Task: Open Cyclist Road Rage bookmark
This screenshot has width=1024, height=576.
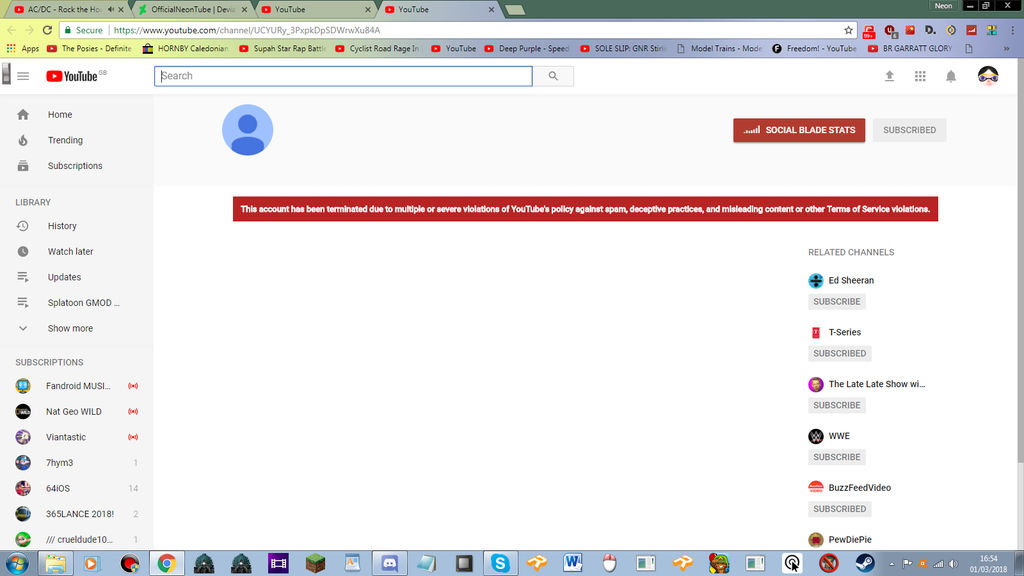Action: (377, 48)
